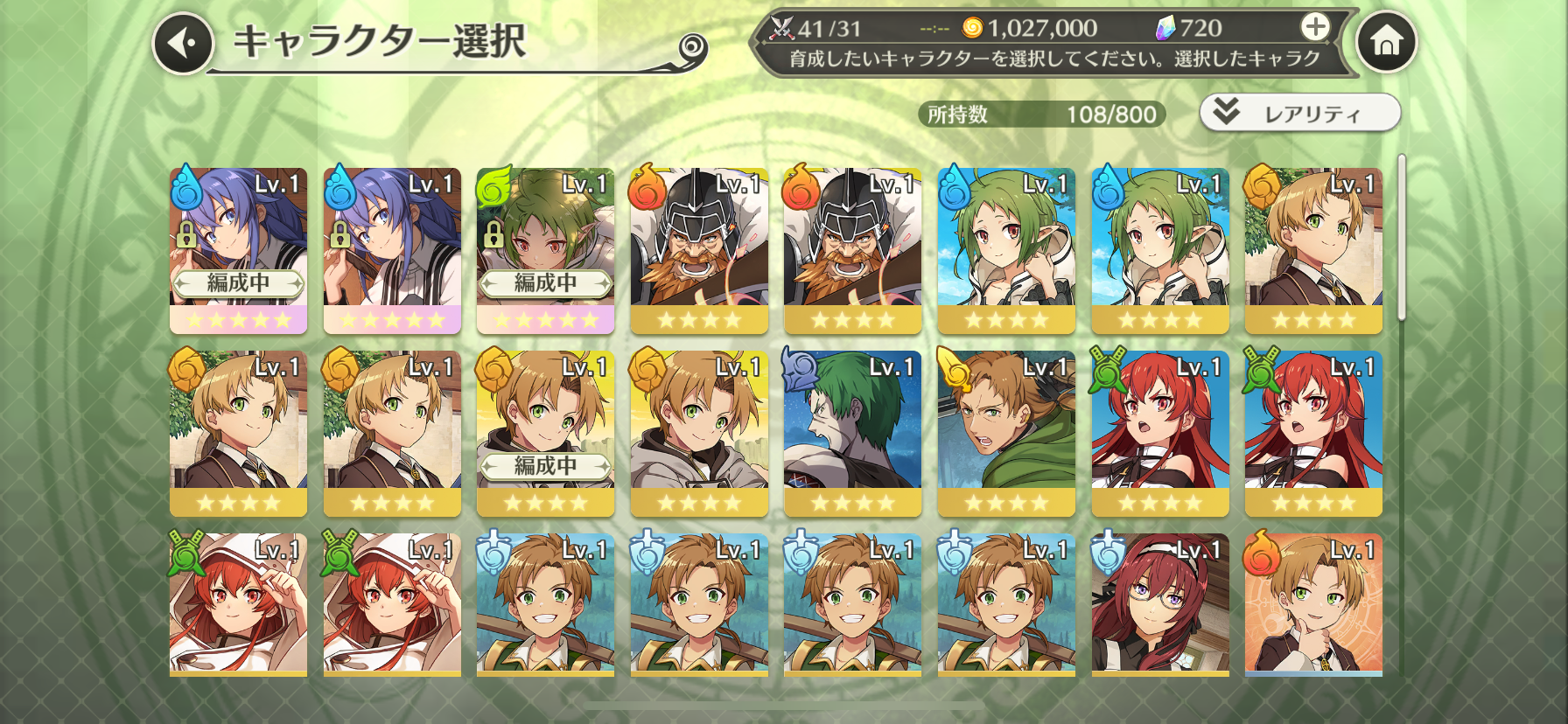1568x724 pixels.
Task: Tap fire element icon on second dwarf
Action: [800, 186]
